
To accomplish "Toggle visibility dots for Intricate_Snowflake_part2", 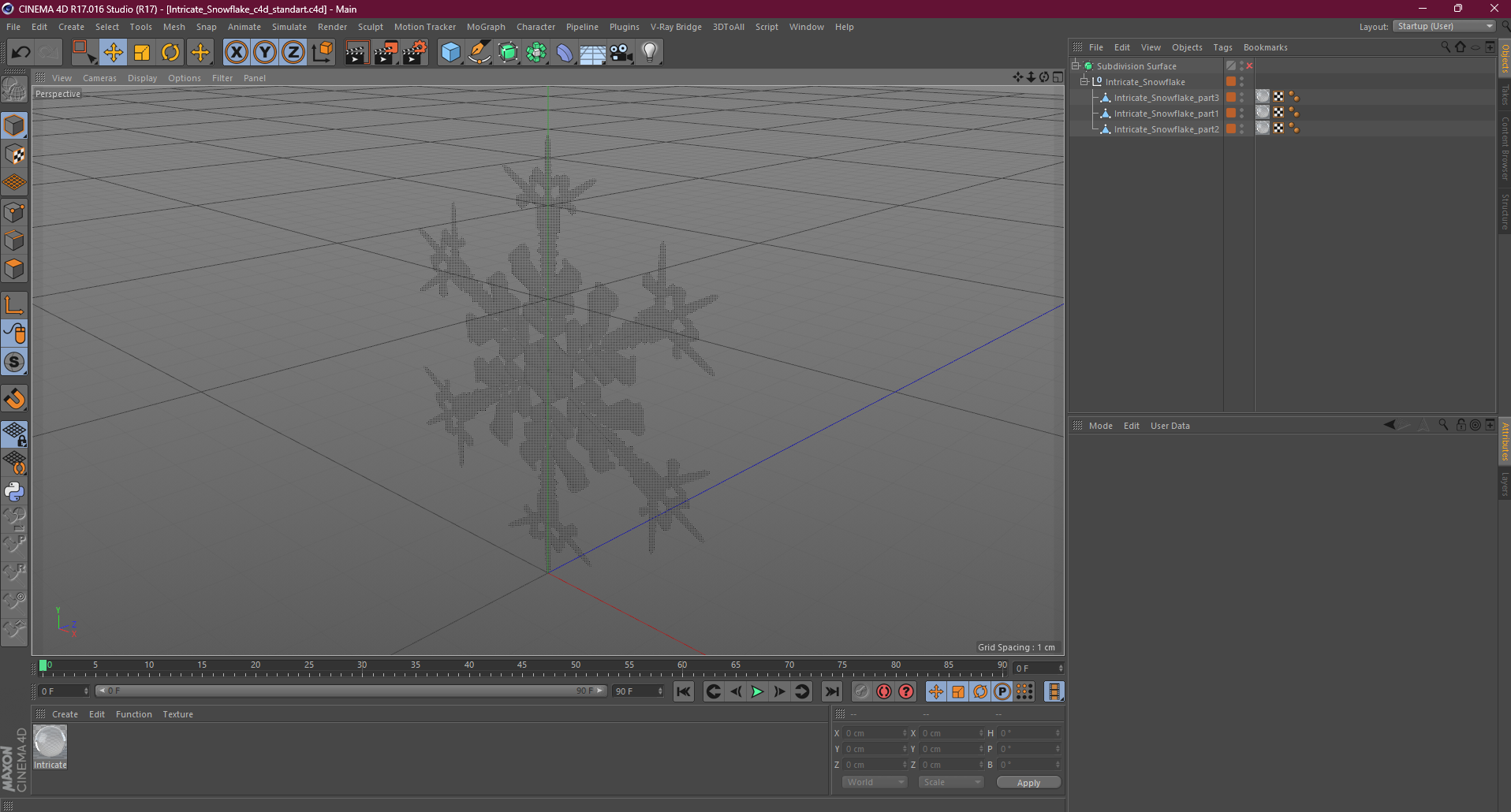I will (1241, 129).
